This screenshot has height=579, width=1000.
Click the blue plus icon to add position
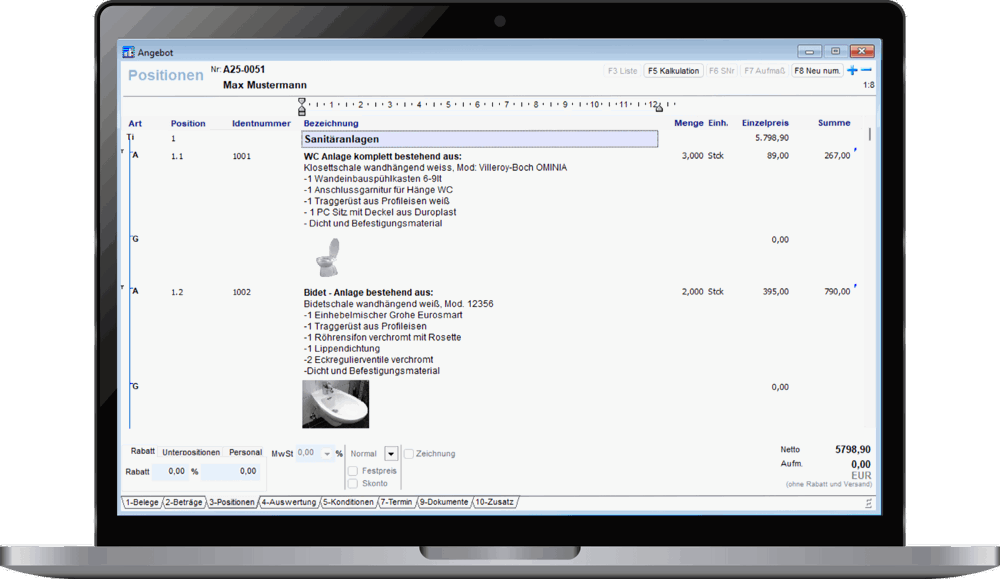(852, 71)
